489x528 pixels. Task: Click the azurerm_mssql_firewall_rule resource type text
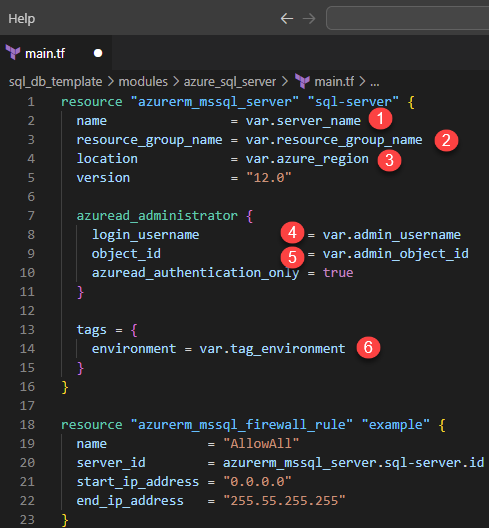click(241, 425)
